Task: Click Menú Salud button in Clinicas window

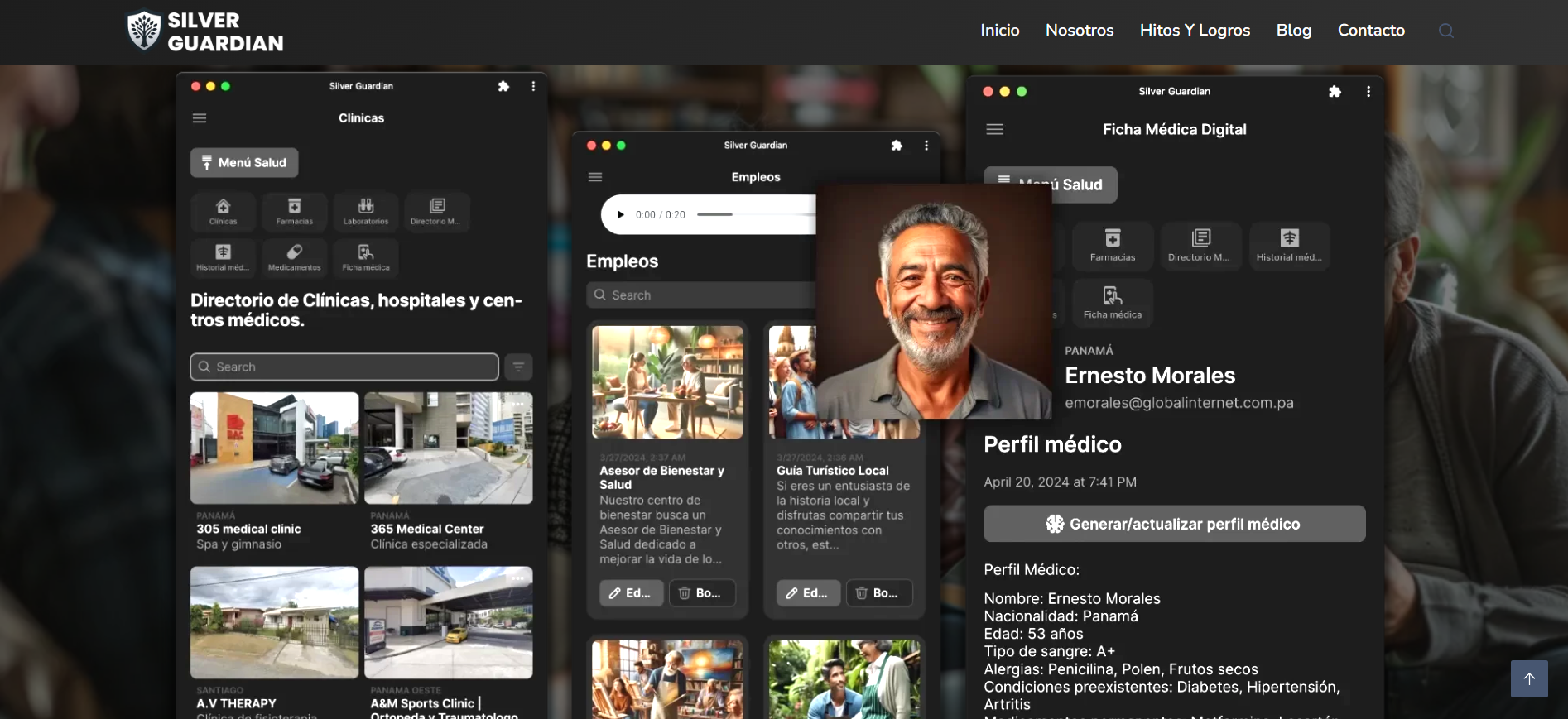Action: (x=244, y=163)
